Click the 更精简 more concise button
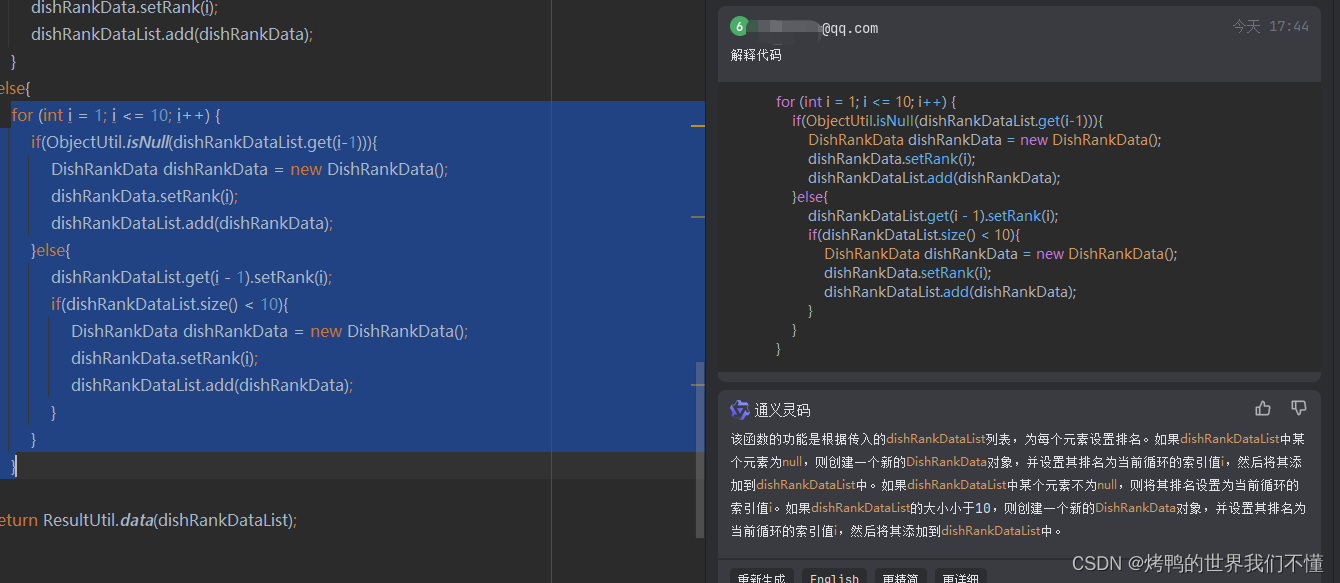1340x583 pixels. coord(900,578)
